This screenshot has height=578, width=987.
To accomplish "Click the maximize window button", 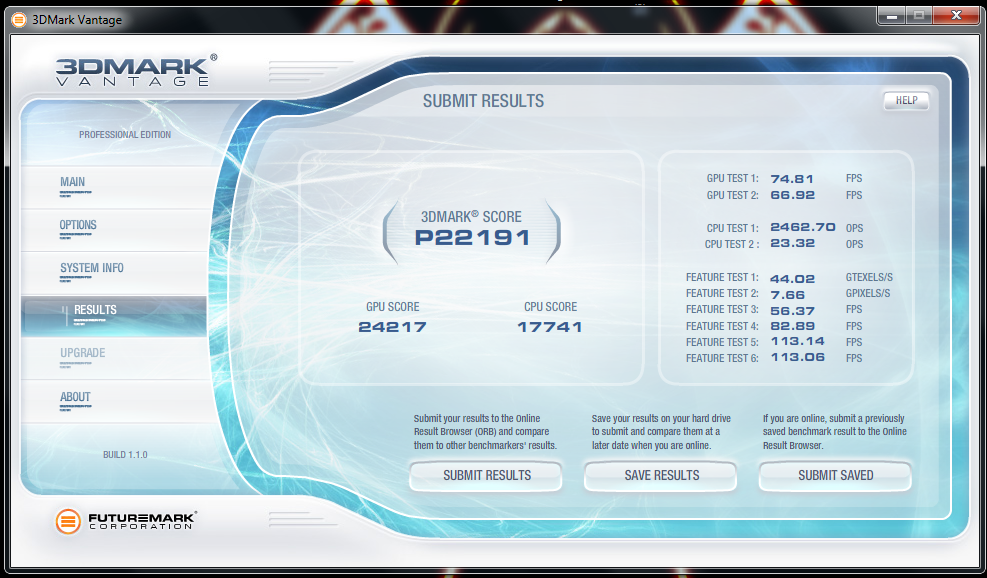I will (919, 16).
